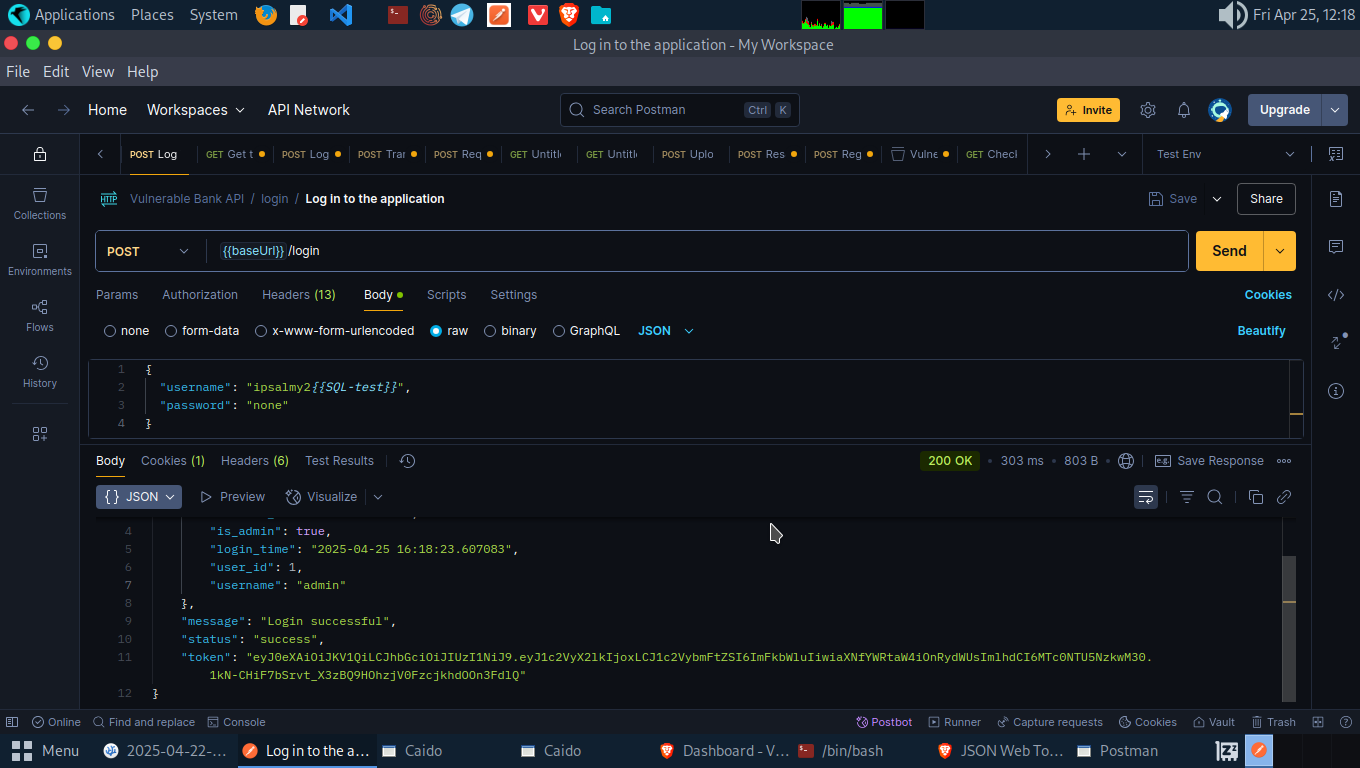Copy the response body

point(1256,497)
